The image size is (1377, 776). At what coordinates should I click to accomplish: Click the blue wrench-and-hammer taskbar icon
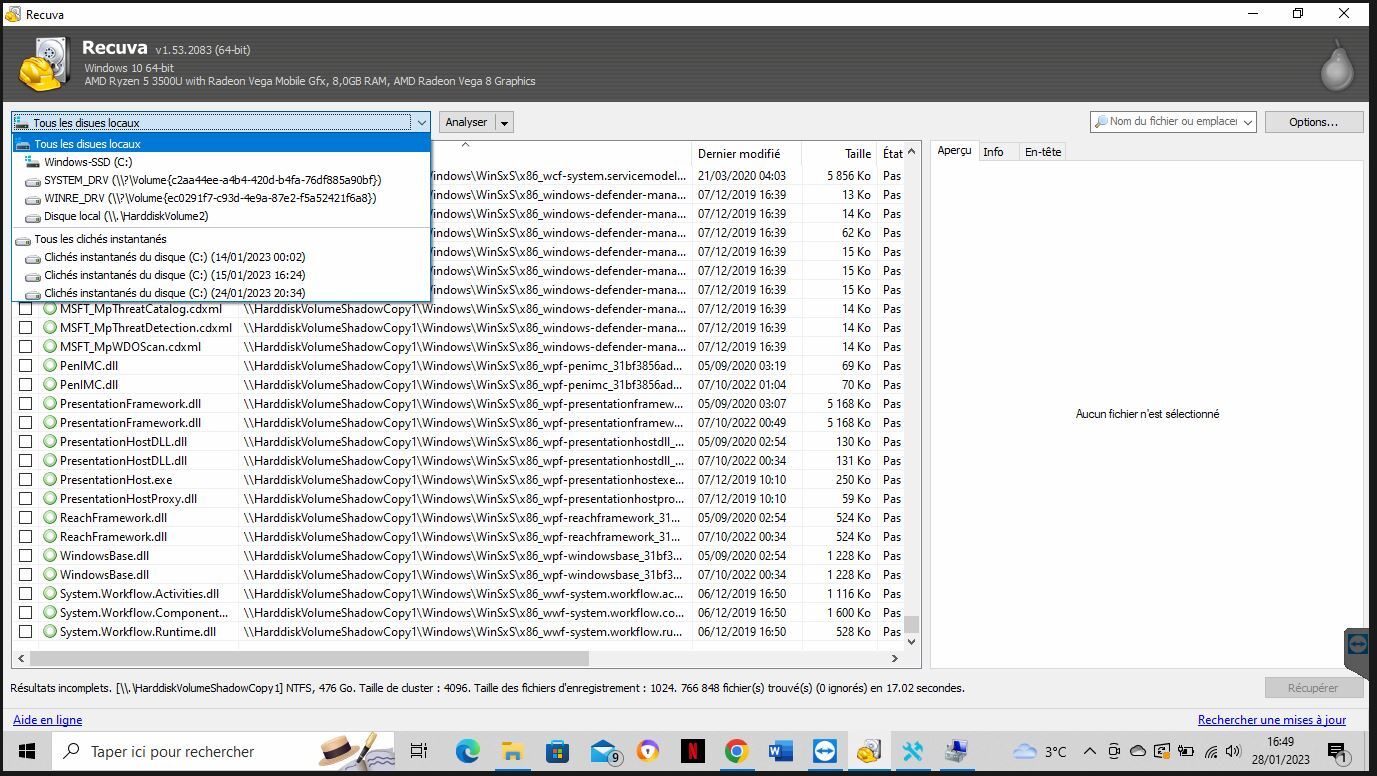click(x=913, y=751)
